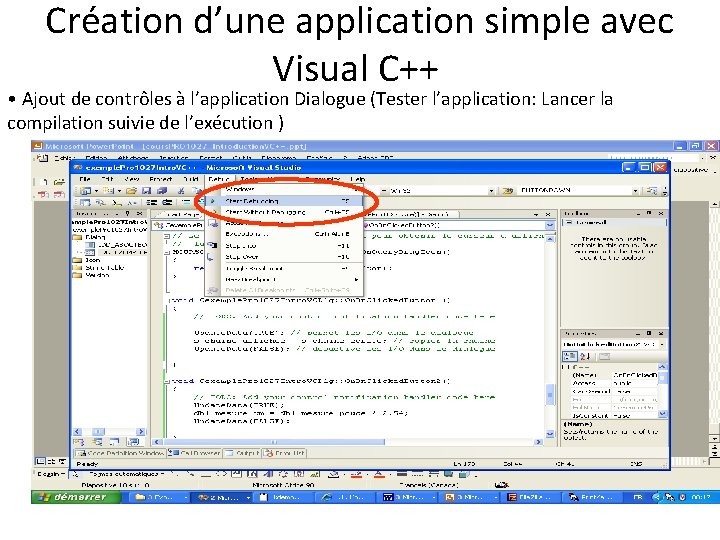Click the Exceptions... menu entry
Screen dimensions: 720x540
pos(284,234)
